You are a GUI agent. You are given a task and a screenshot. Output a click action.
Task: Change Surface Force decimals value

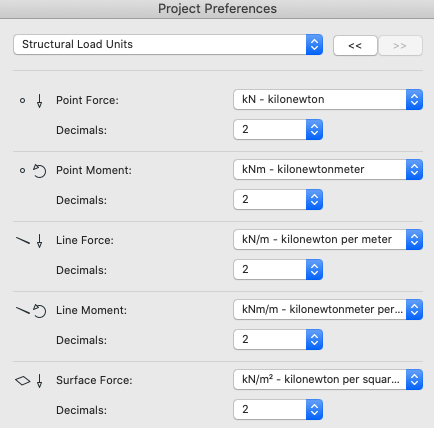278,409
